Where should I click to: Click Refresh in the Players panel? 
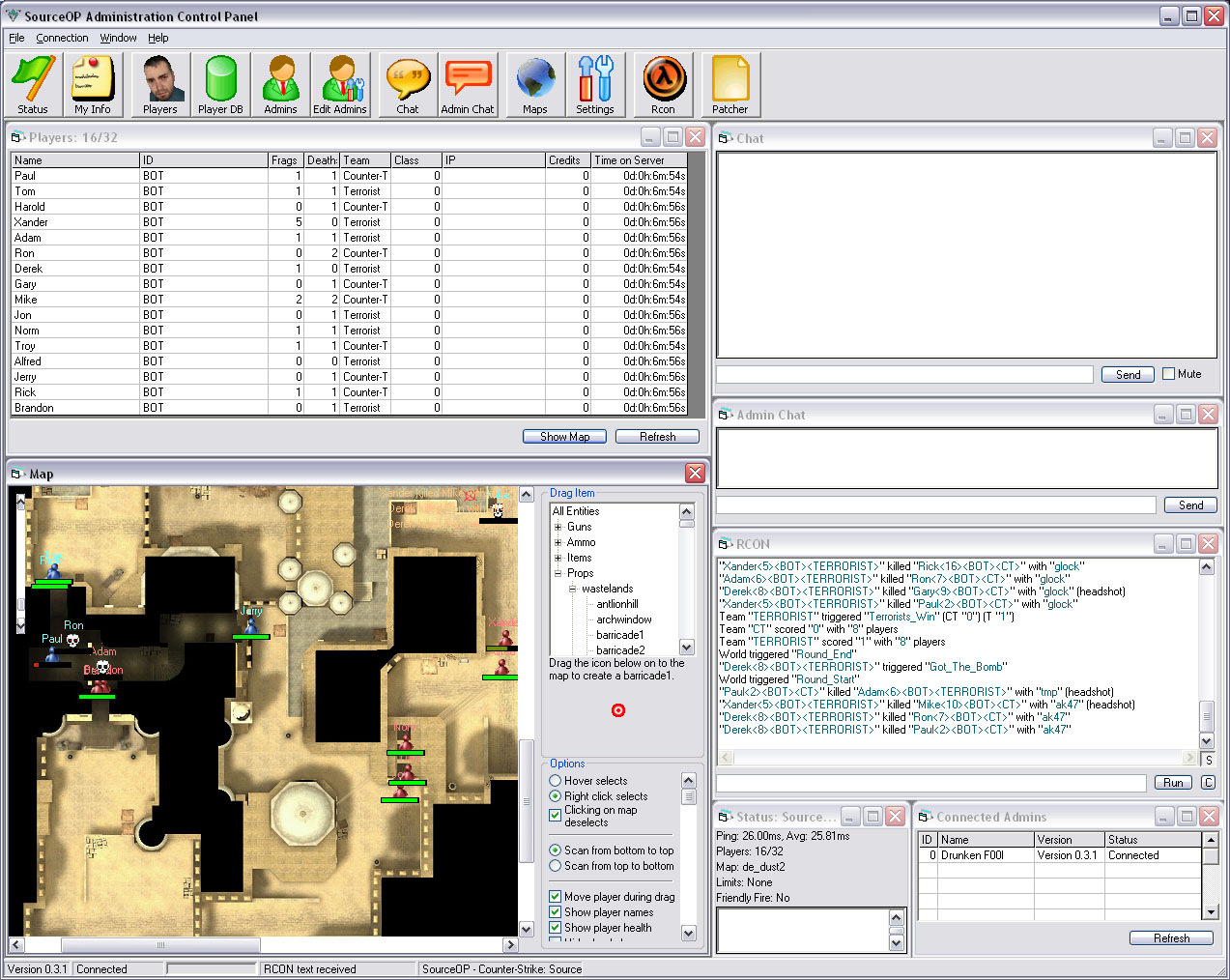[x=657, y=437]
